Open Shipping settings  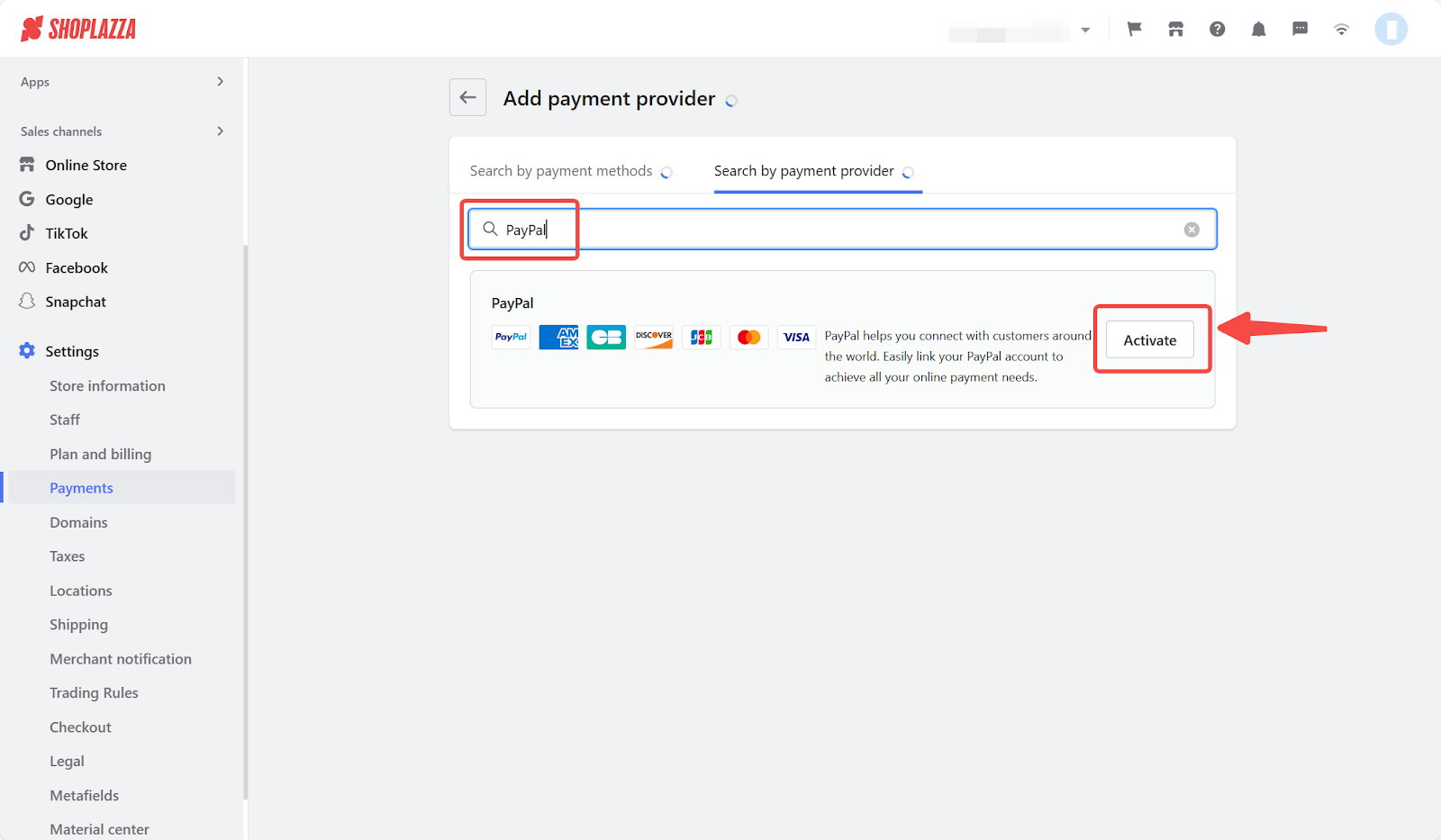coord(78,625)
